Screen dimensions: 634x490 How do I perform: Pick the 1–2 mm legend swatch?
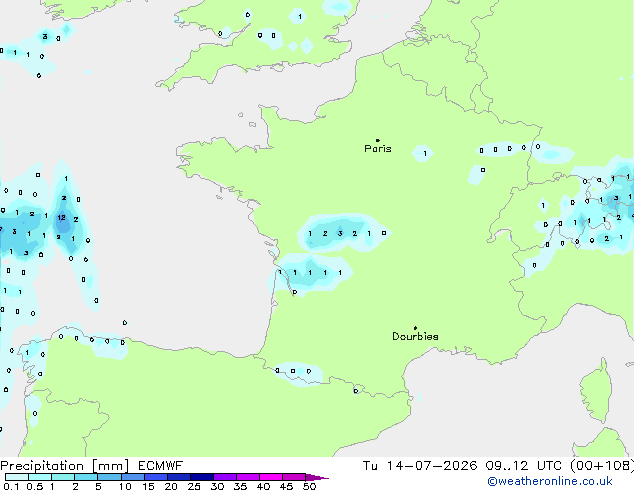pos(63,477)
